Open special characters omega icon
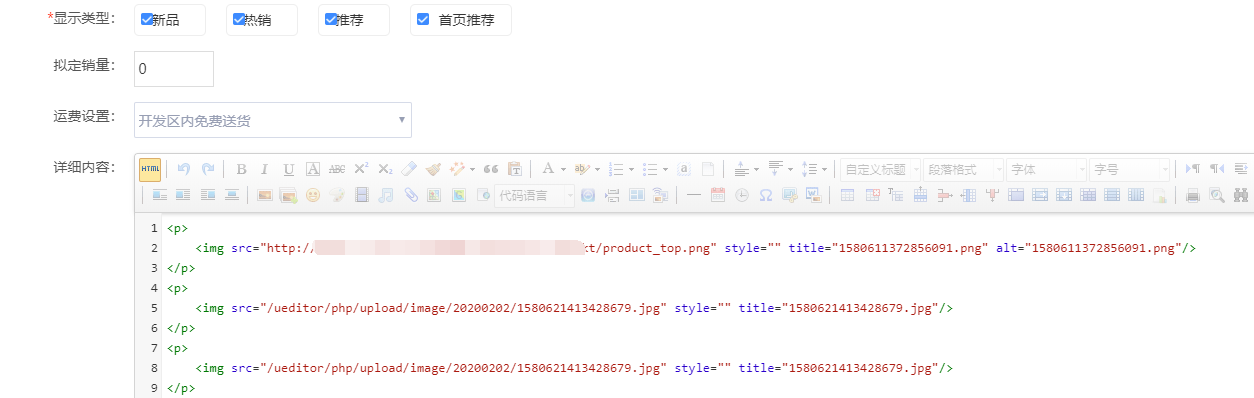The image size is (1254, 398). pyautogui.click(x=766, y=195)
